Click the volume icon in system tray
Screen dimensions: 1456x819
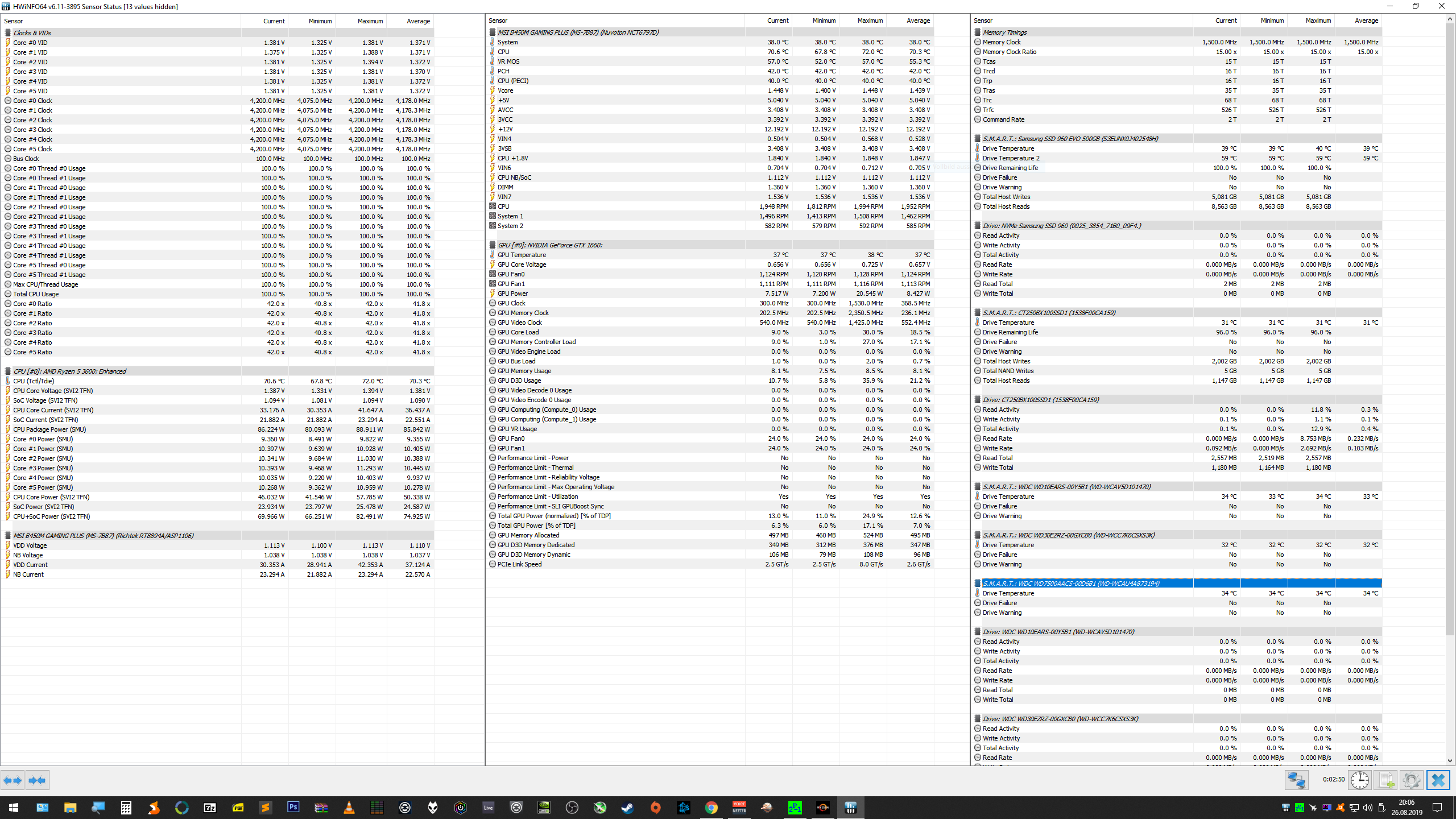click(x=1367, y=808)
